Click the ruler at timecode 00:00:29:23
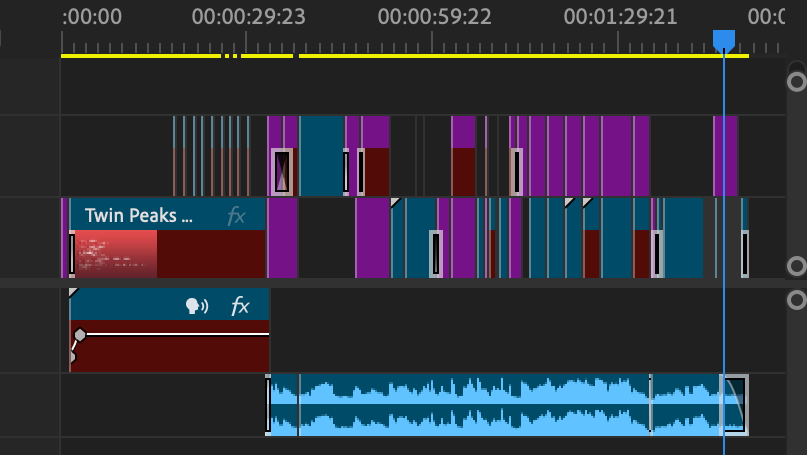 coord(249,16)
